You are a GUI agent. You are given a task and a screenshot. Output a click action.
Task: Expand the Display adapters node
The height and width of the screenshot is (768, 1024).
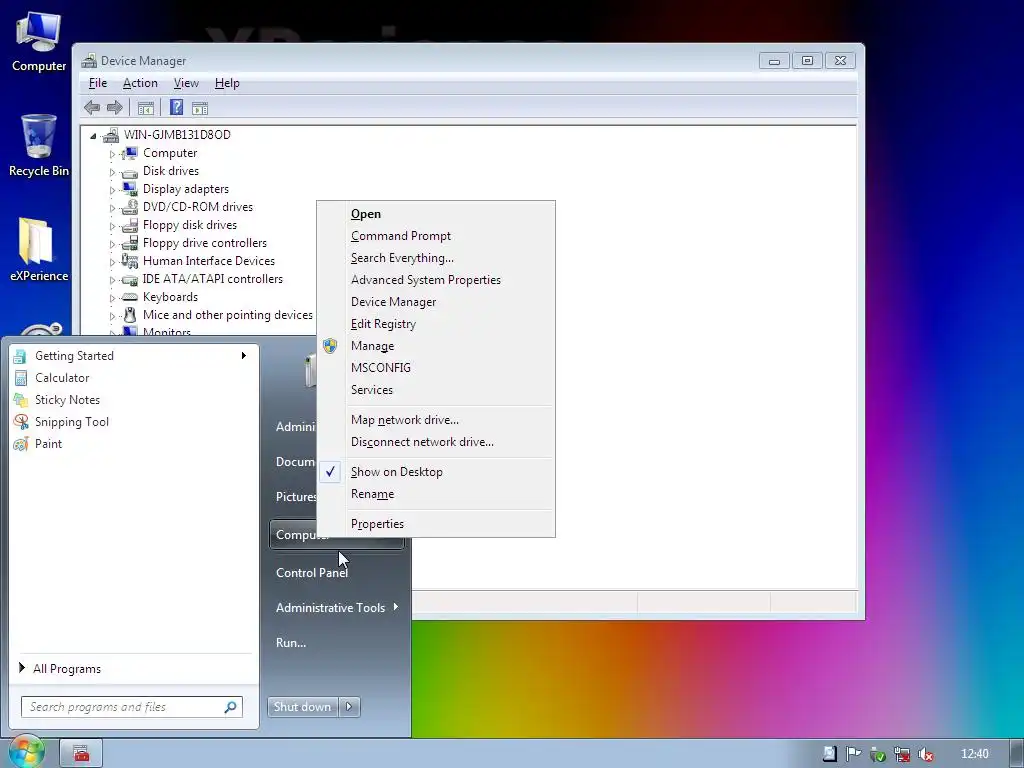[112, 190]
